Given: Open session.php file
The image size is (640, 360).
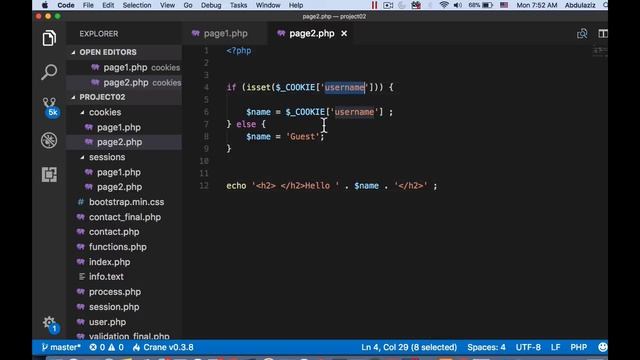Looking at the screenshot, I should [124, 307].
